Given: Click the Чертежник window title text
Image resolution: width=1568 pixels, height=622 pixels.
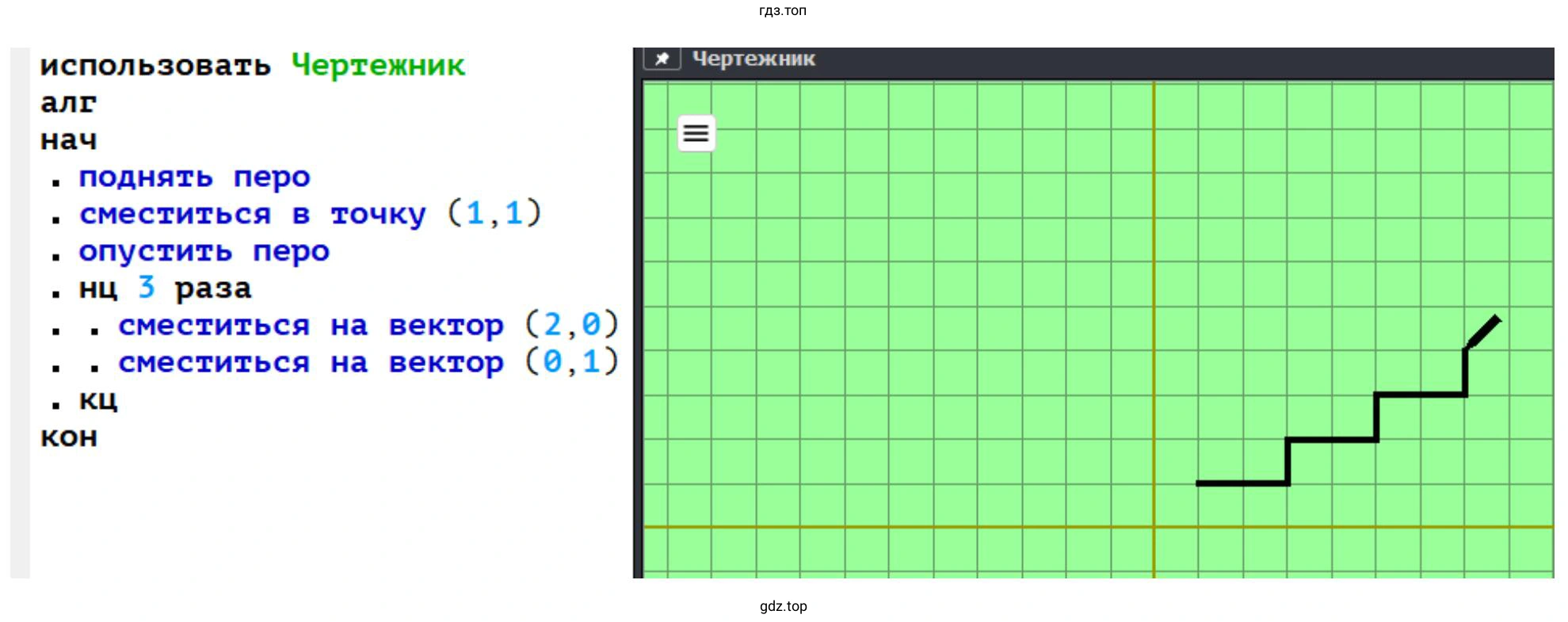Looking at the screenshot, I should [x=753, y=59].
